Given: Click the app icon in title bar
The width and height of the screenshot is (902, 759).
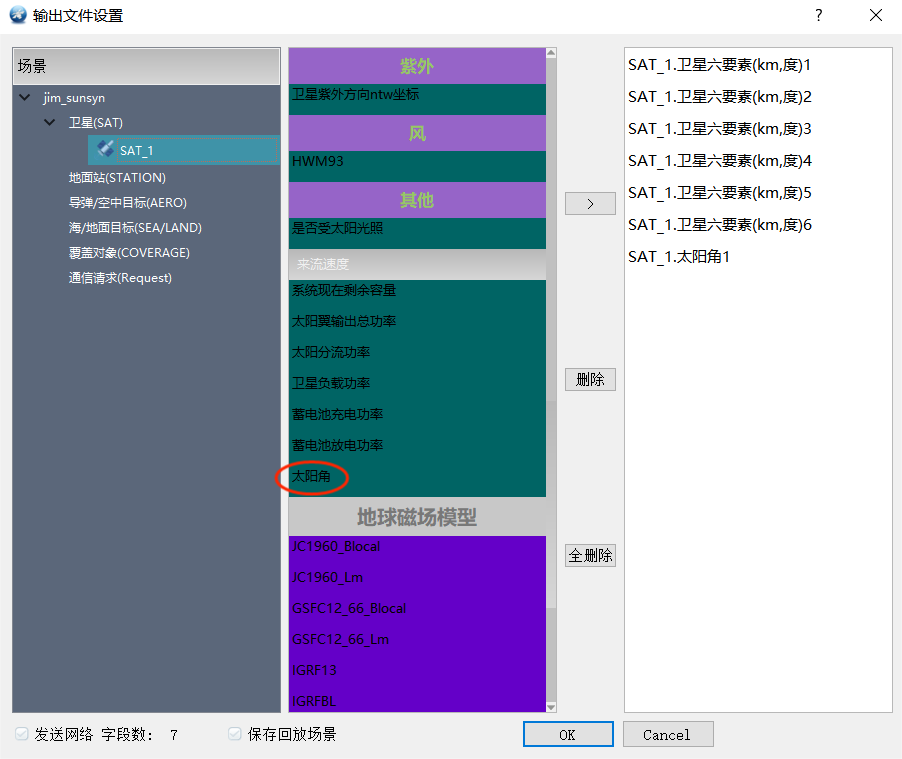Looking at the screenshot, I should [x=17, y=15].
